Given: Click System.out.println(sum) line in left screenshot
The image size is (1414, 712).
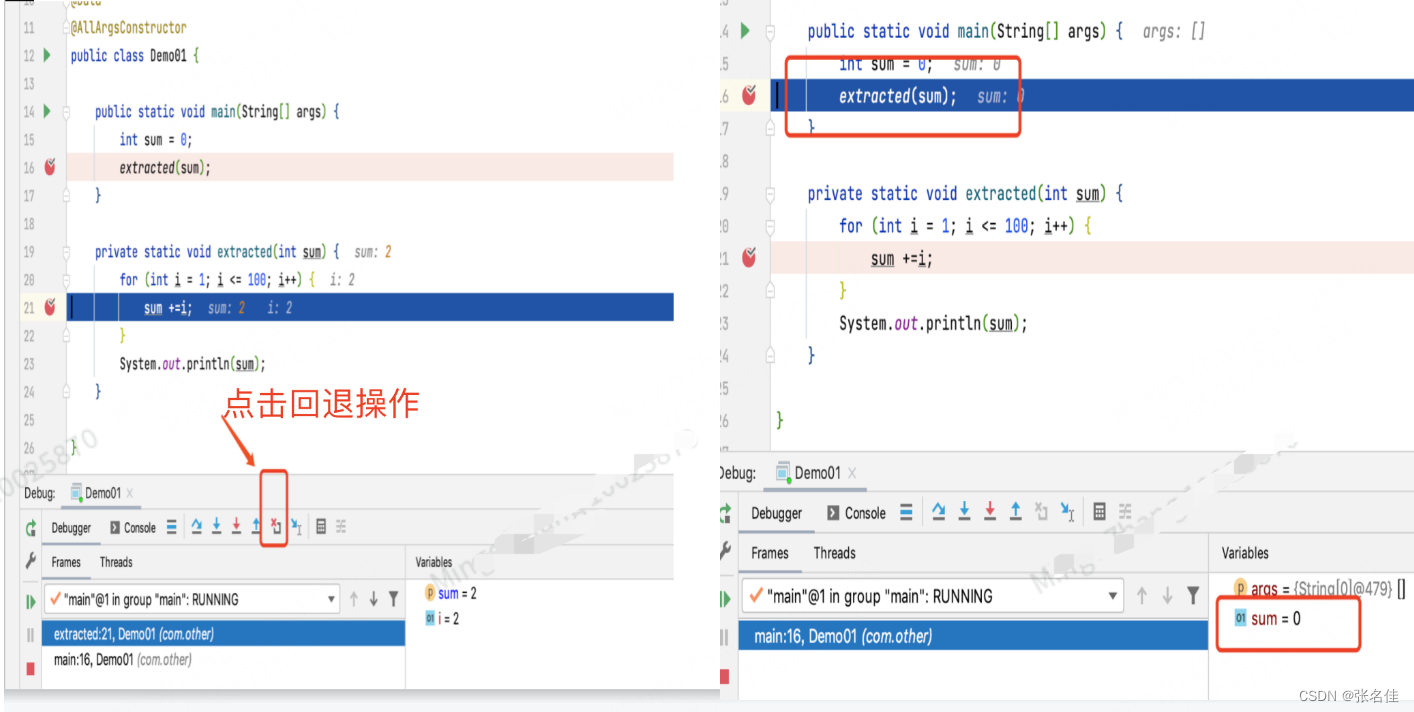Looking at the screenshot, I should tap(193, 364).
